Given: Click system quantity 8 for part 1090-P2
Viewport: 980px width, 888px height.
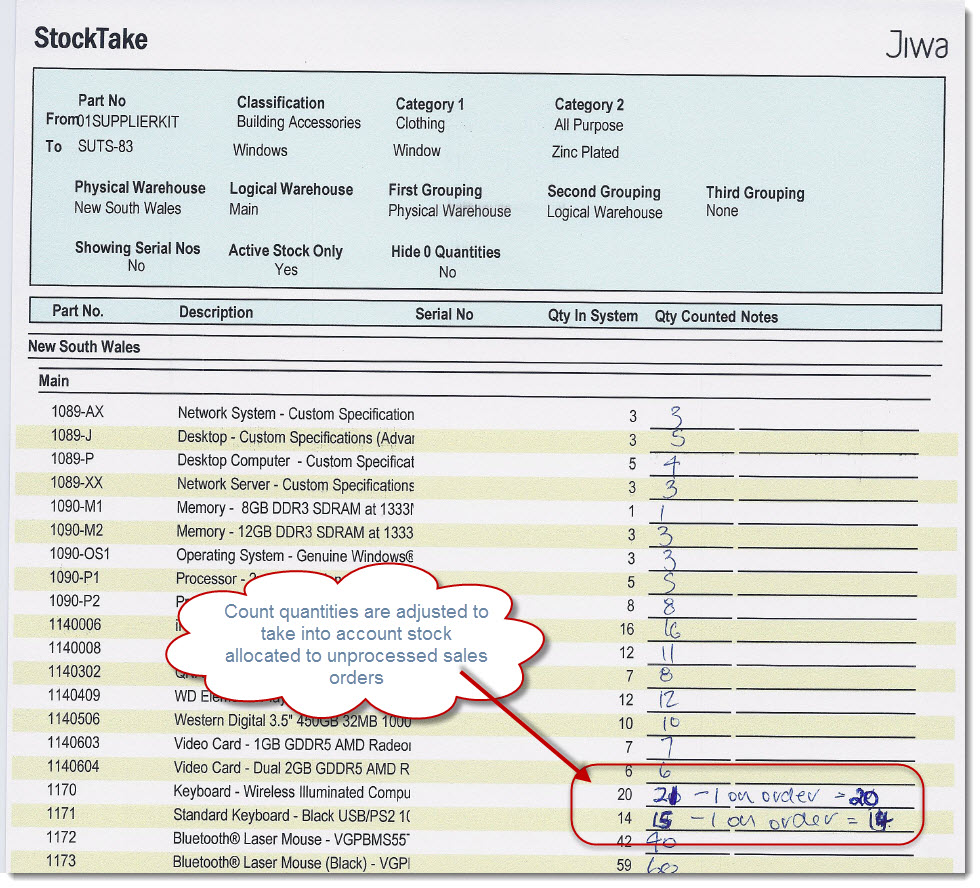Looking at the screenshot, I should pos(631,606).
